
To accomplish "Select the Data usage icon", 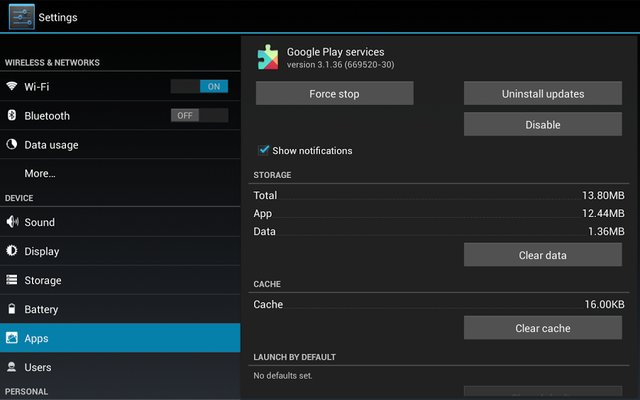I will pos(12,145).
